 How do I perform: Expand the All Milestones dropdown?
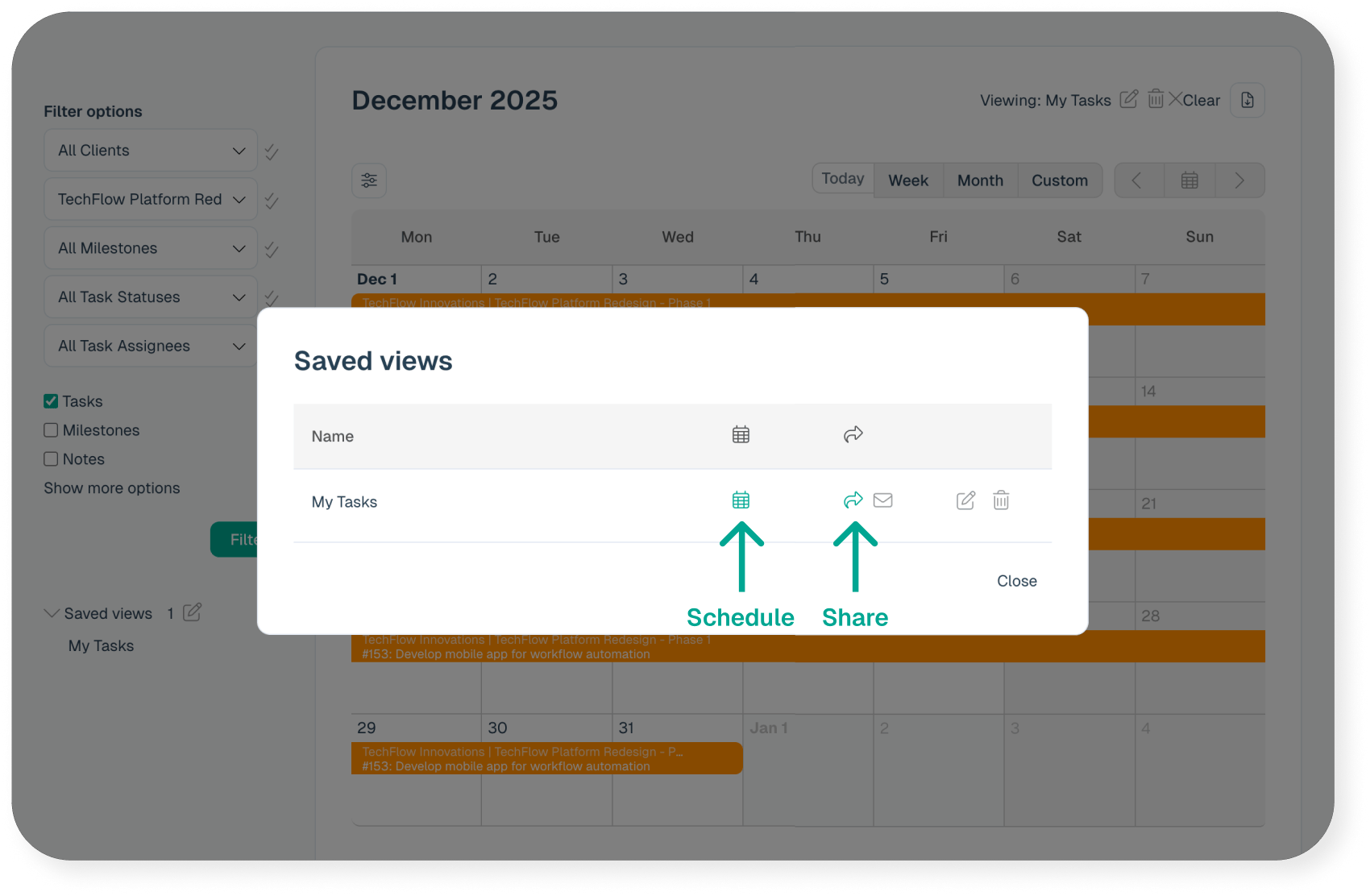coord(151,248)
